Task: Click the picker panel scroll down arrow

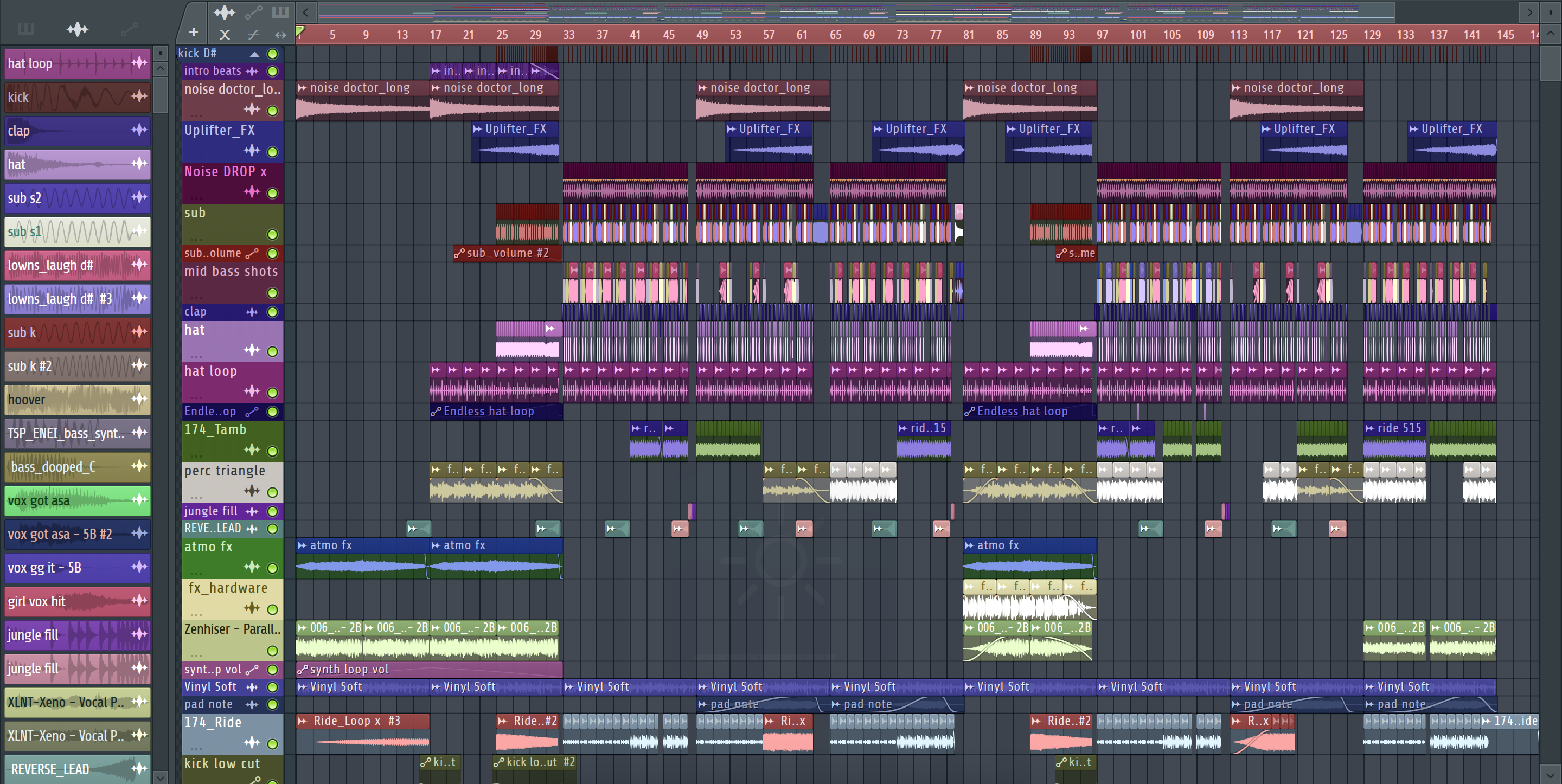Action: point(160,777)
